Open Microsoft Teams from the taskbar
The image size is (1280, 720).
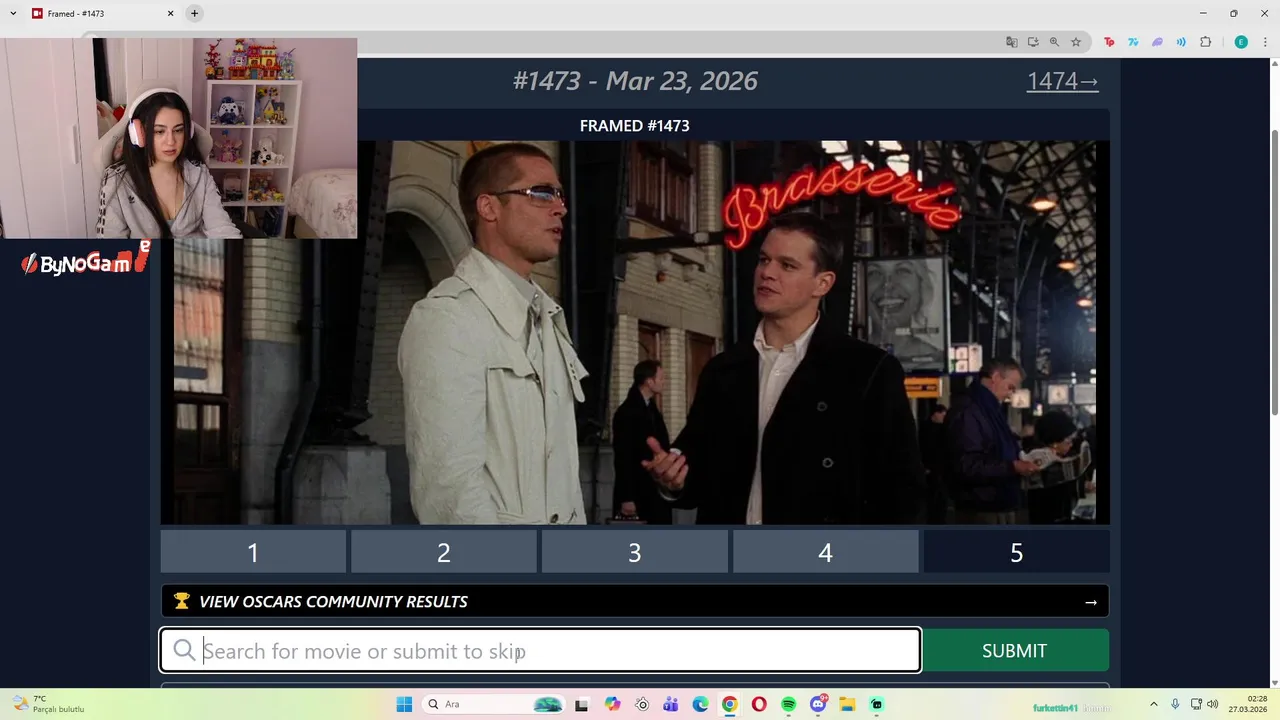coord(670,704)
